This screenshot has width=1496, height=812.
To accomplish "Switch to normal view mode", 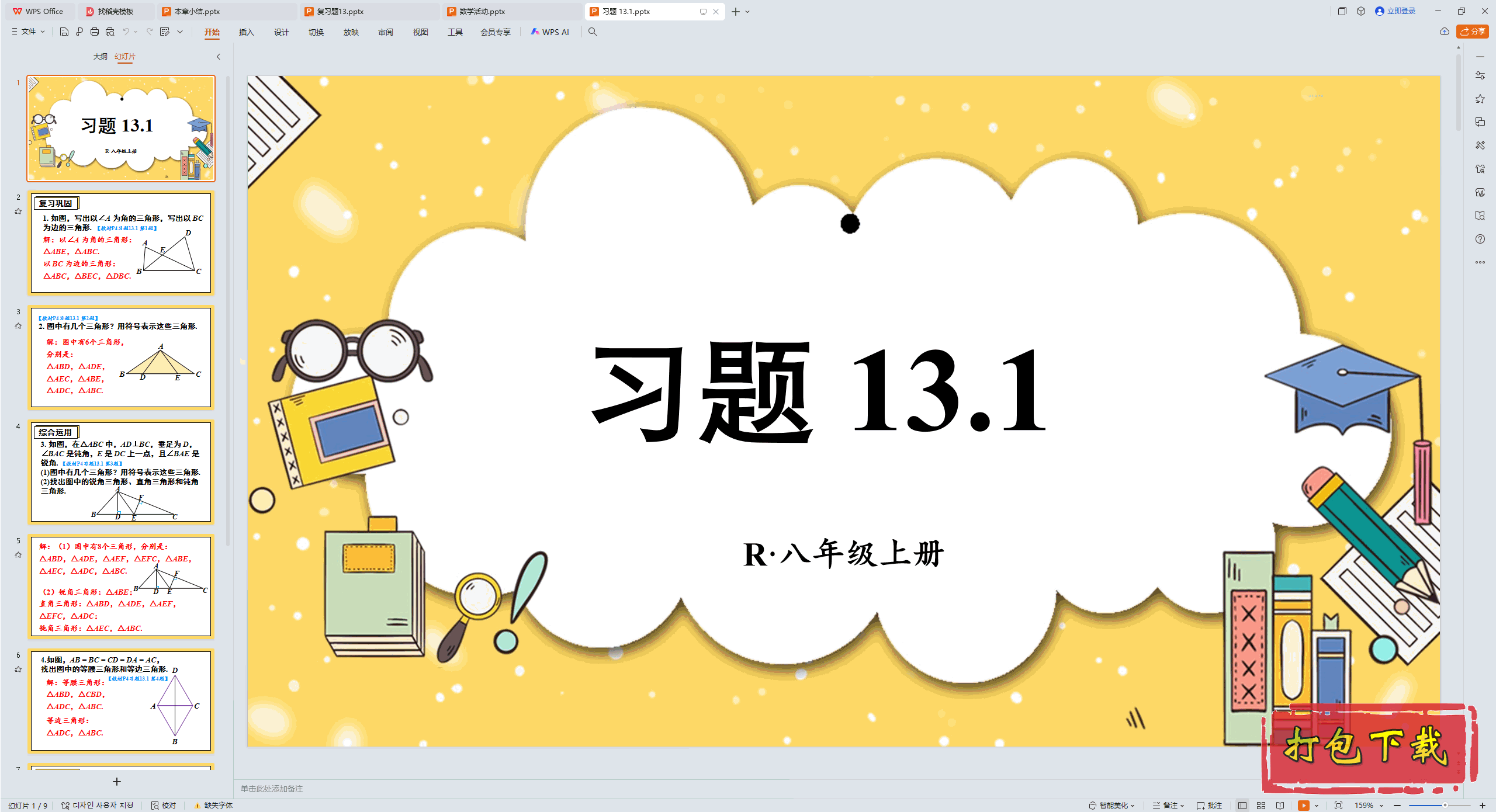I will (x=1242, y=805).
